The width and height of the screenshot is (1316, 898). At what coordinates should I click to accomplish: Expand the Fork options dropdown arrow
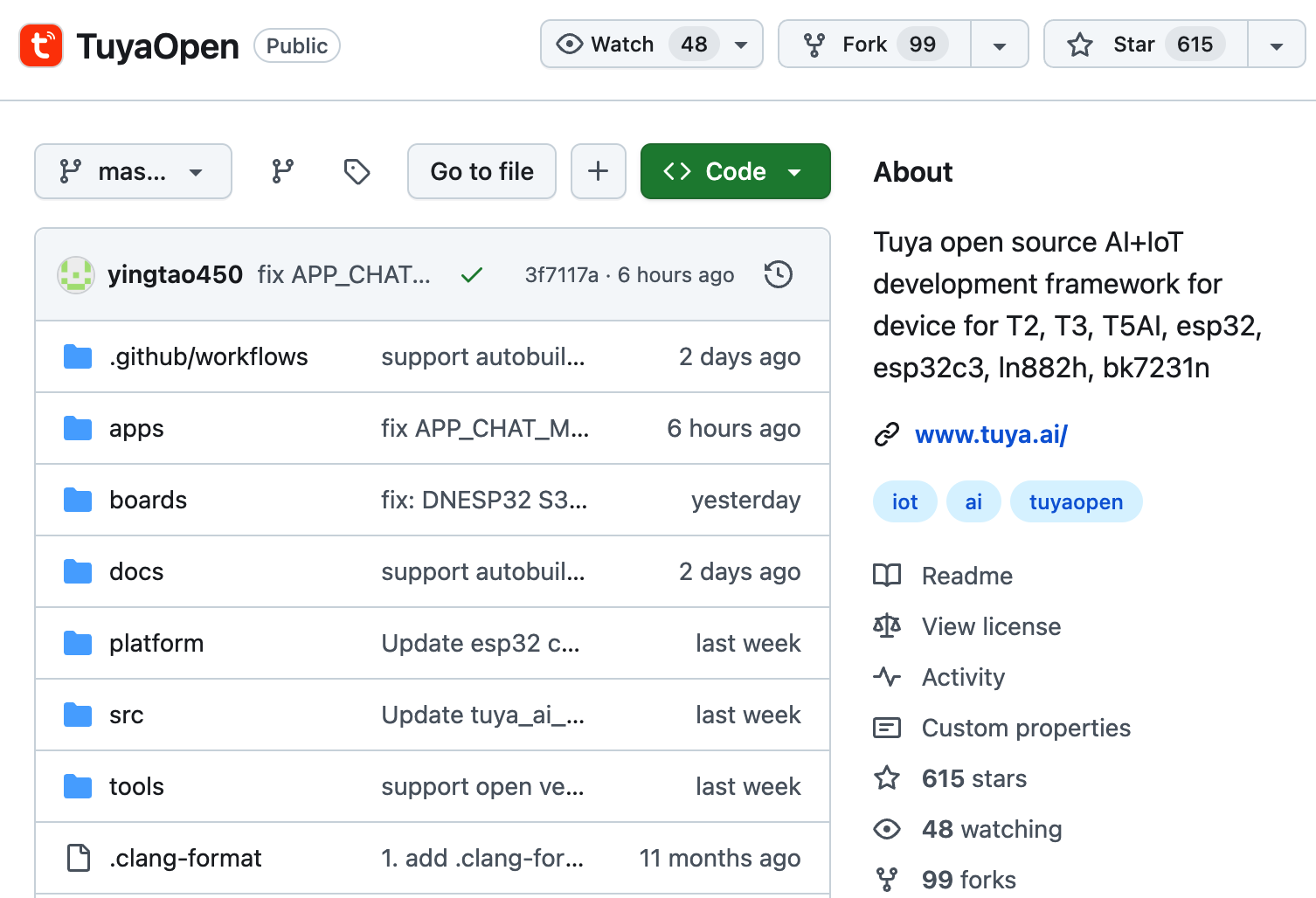coord(999,45)
